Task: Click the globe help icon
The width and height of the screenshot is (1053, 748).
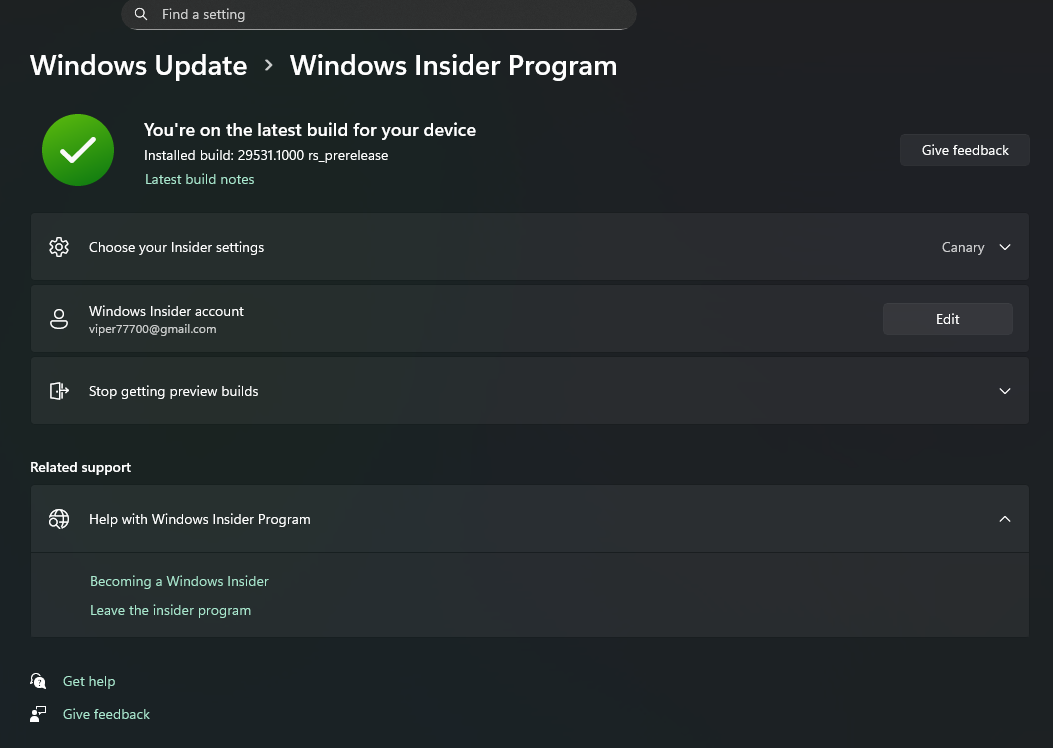Action: [x=59, y=519]
